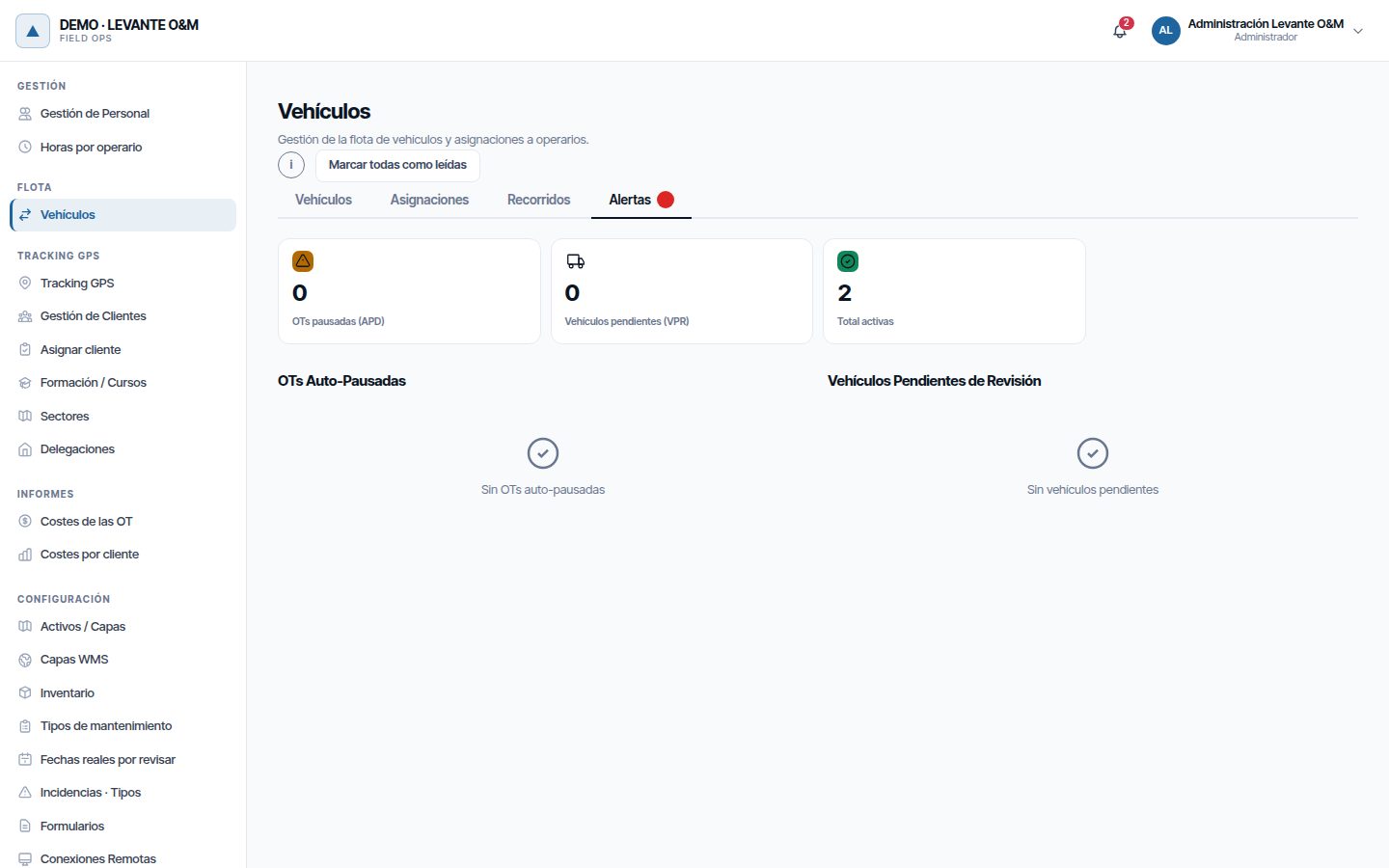Click the Inventario box icon

click(x=25, y=693)
